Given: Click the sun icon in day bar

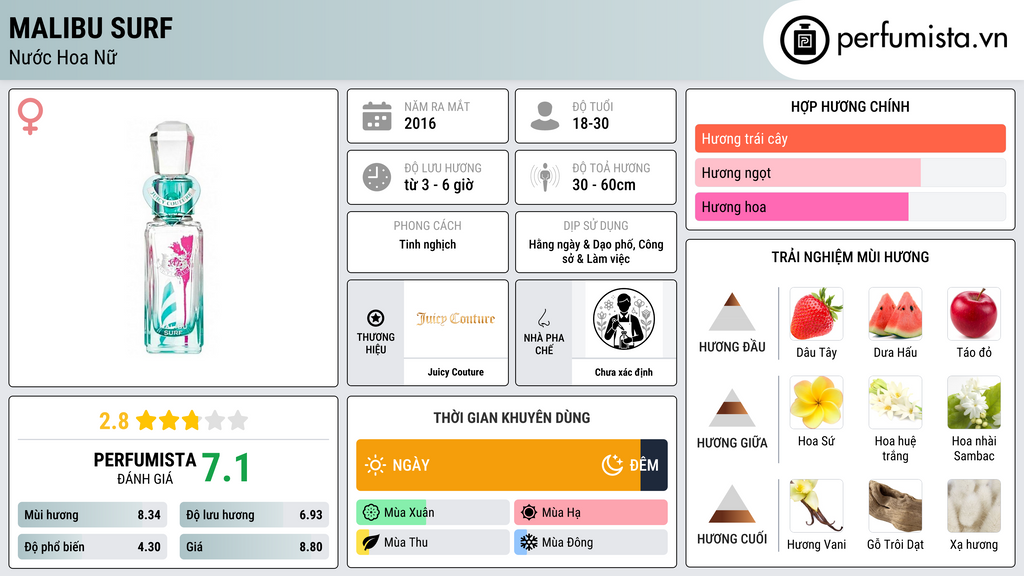Looking at the screenshot, I should 375,465.
